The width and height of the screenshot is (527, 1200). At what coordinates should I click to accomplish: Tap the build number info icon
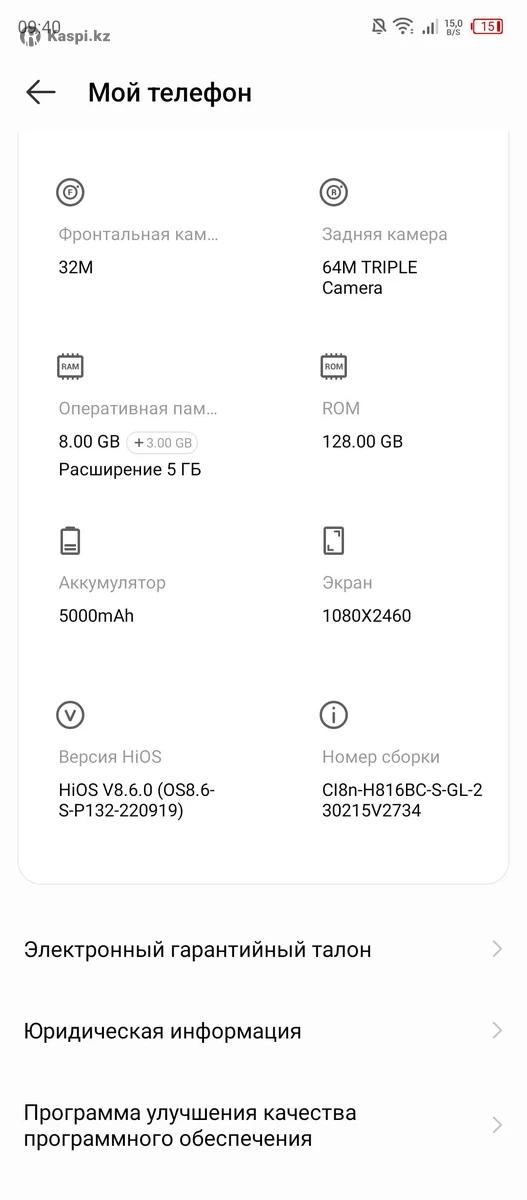coord(333,715)
